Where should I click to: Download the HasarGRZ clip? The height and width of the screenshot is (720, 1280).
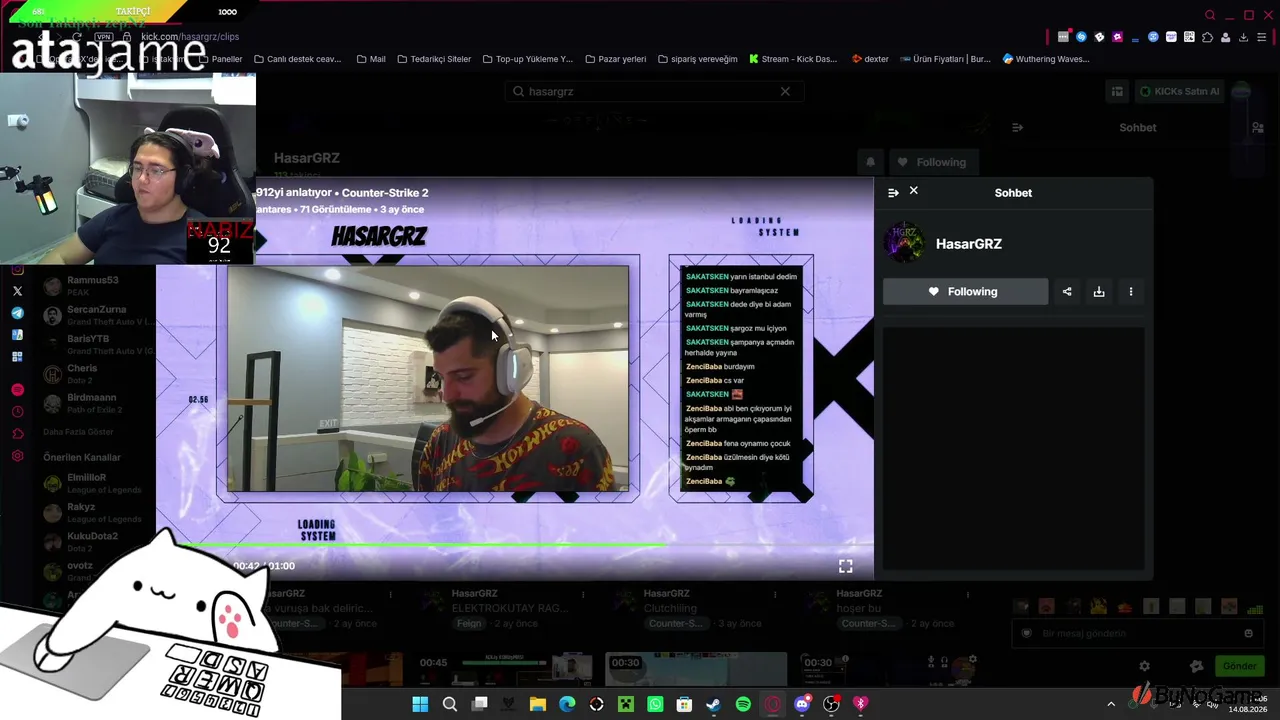[1099, 292]
